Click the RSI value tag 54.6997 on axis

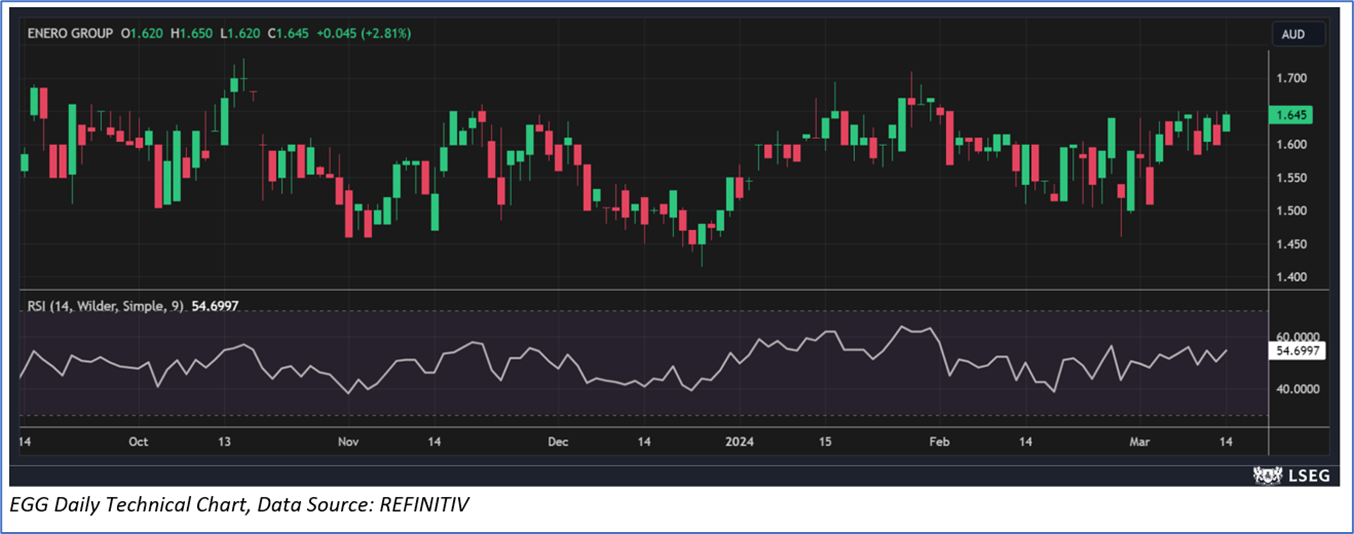point(1297,351)
